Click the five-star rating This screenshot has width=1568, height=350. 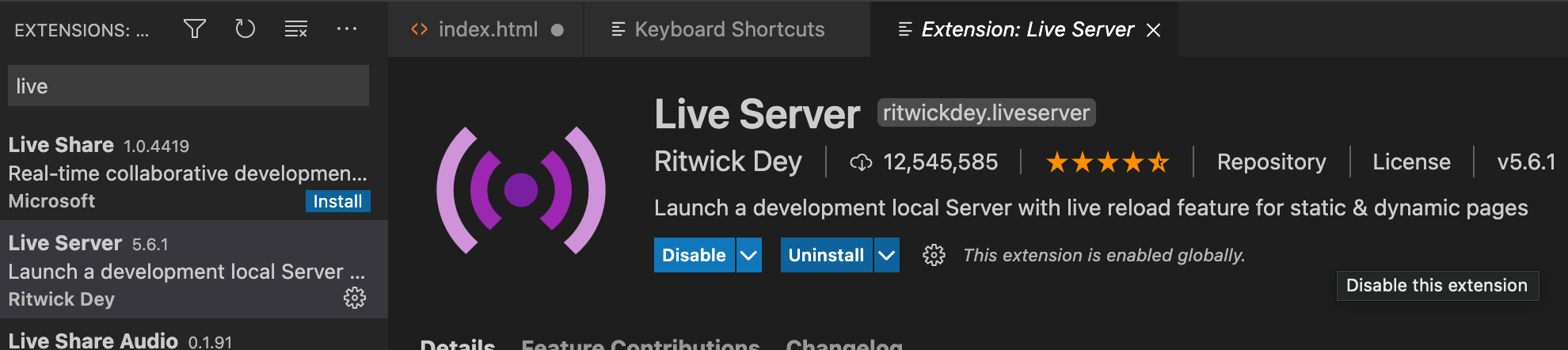click(x=1107, y=162)
